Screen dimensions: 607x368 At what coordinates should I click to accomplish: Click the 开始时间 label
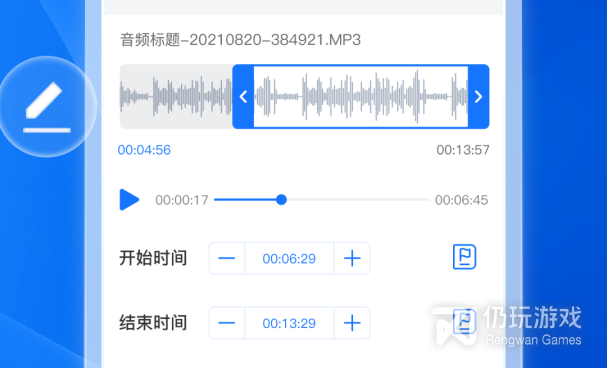153,258
